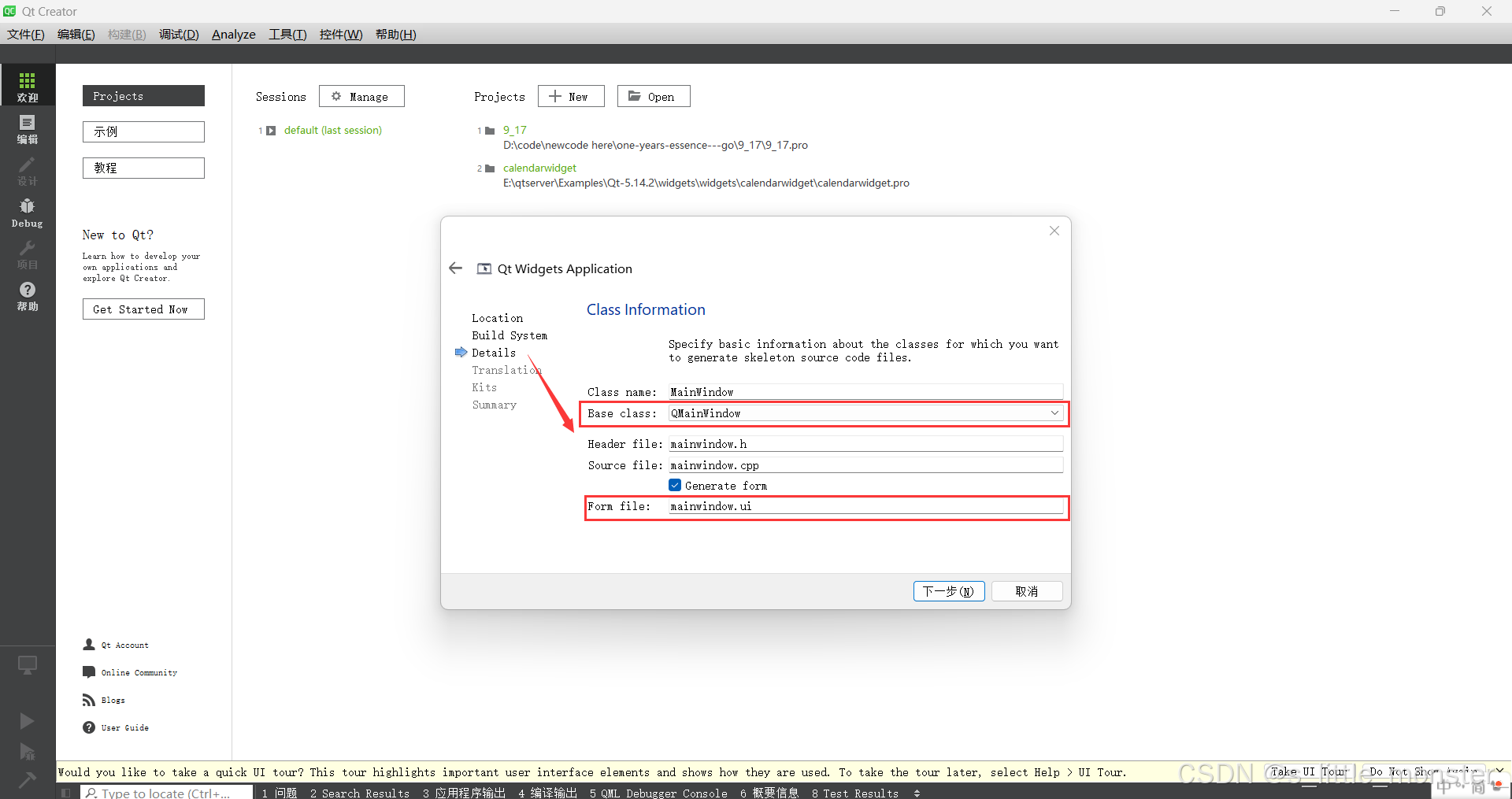Open the Analyze menu

[x=234, y=35]
